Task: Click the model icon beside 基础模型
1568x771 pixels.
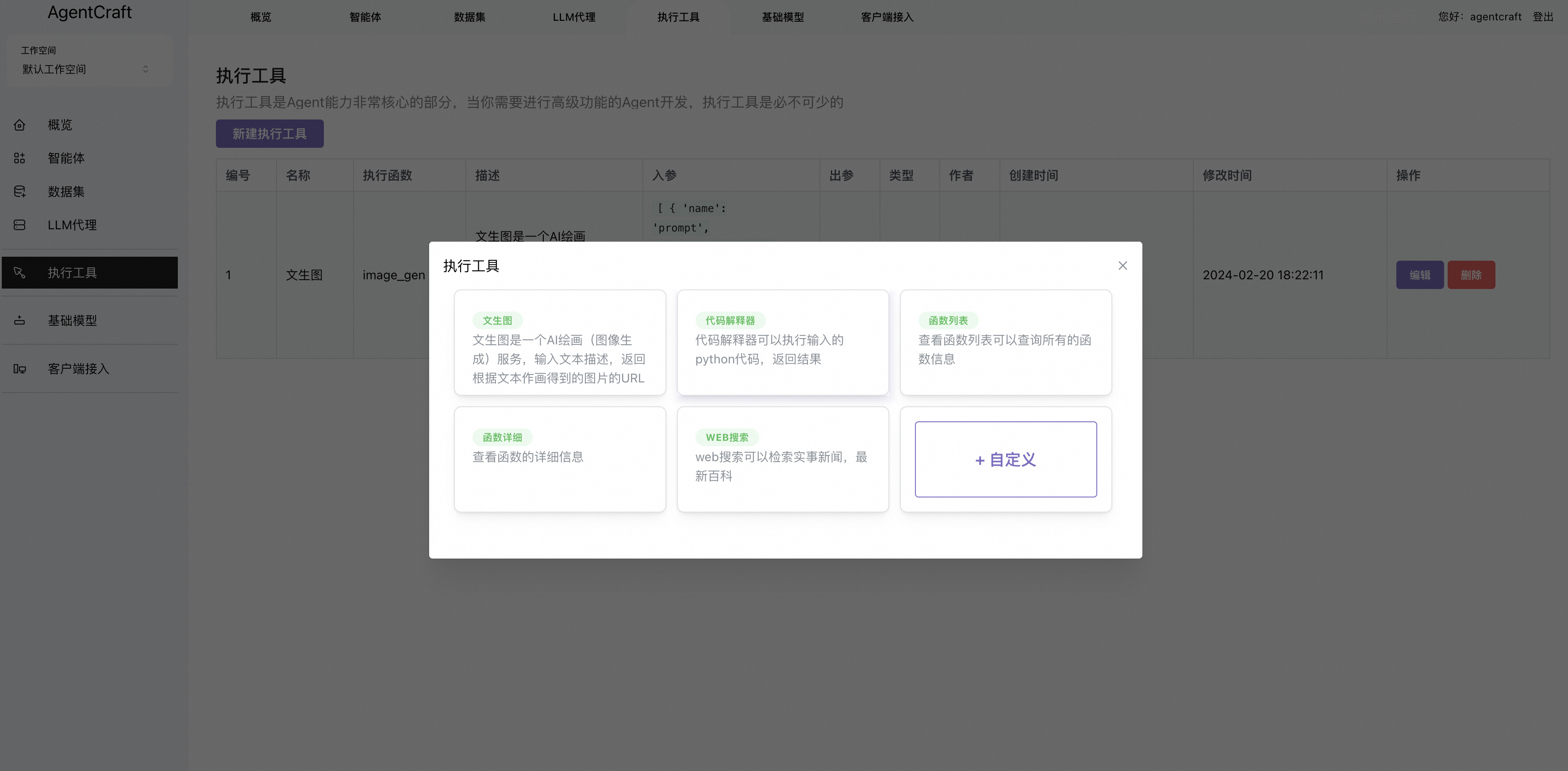Action: pyautogui.click(x=19, y=320)
